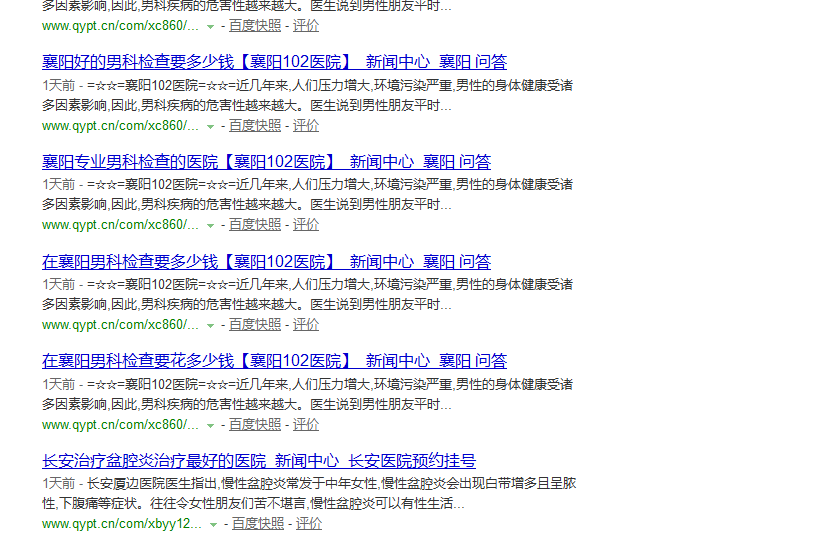Open 百度快照 for 在襄阳男科检查要花多少钱 result
This screenshot has height=544, width=838.
[255, 425]
